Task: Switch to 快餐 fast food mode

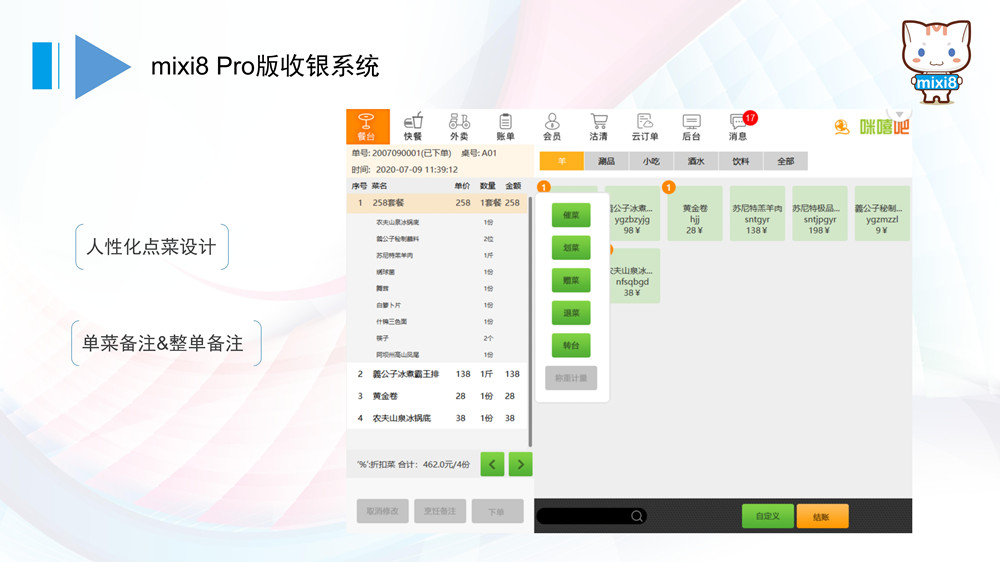Action: 413,126
